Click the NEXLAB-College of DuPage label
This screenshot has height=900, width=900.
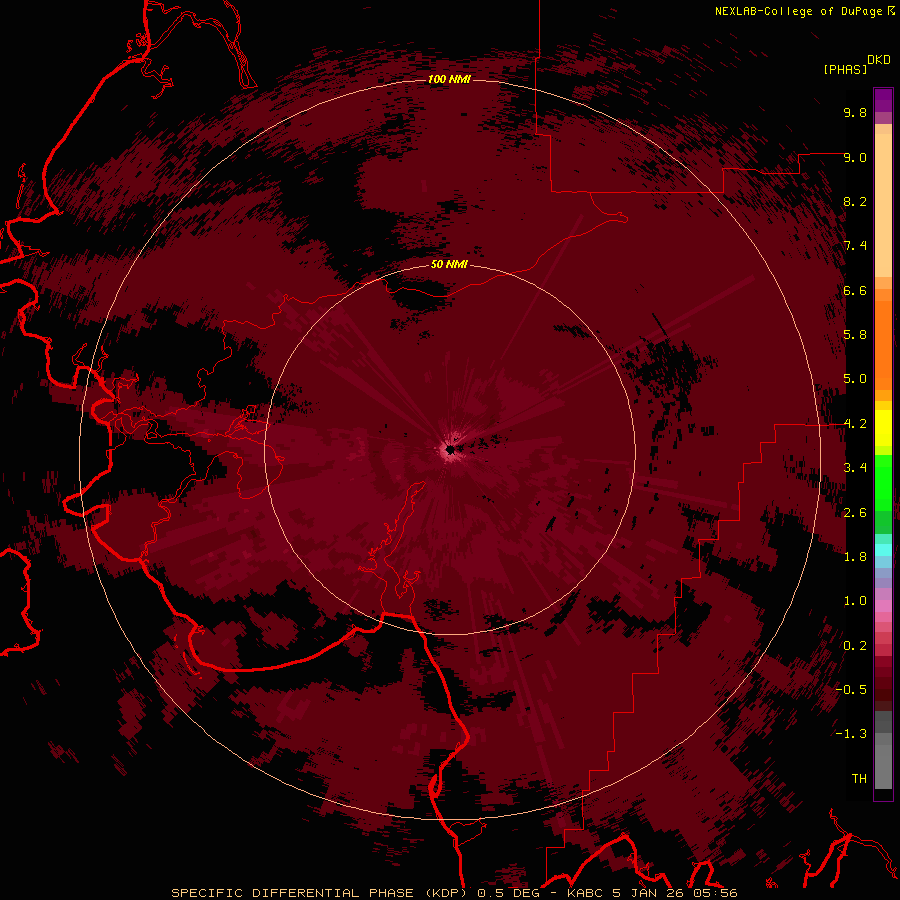click(x=798, y=11)
